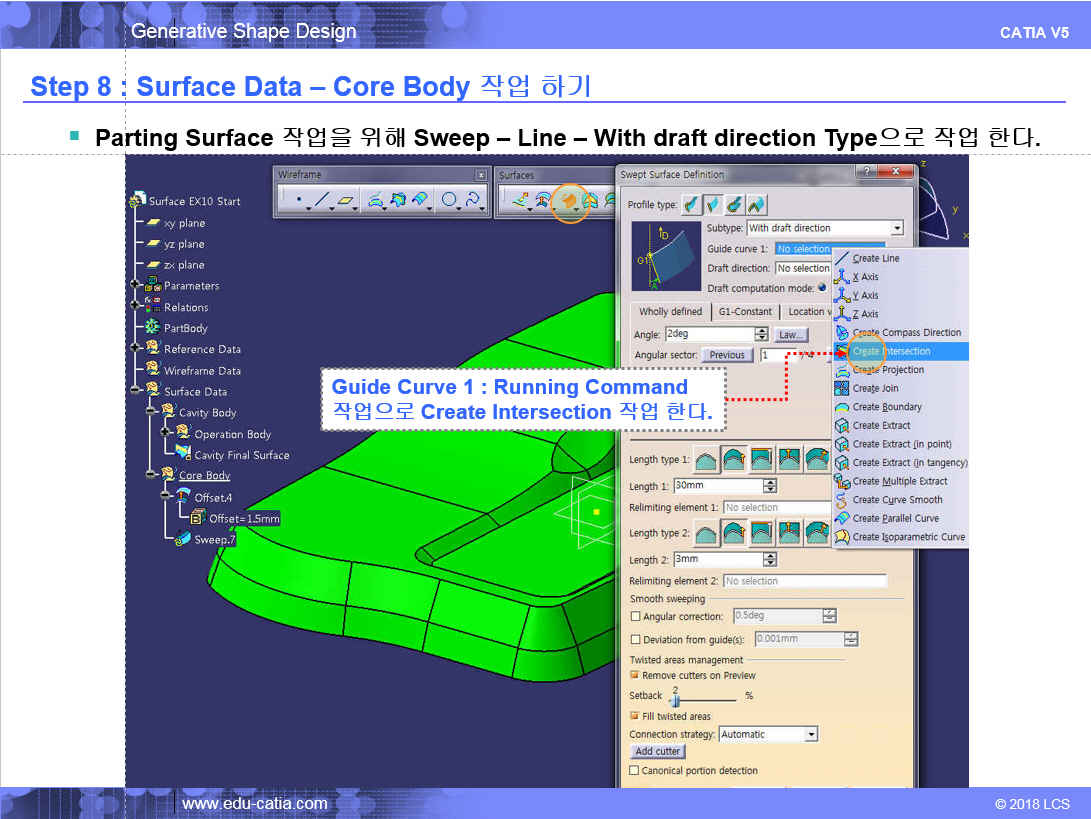The width and height of the screenshot is (1091, 819).
Task: Click the Add cutter button
Action: pos(657,751)
